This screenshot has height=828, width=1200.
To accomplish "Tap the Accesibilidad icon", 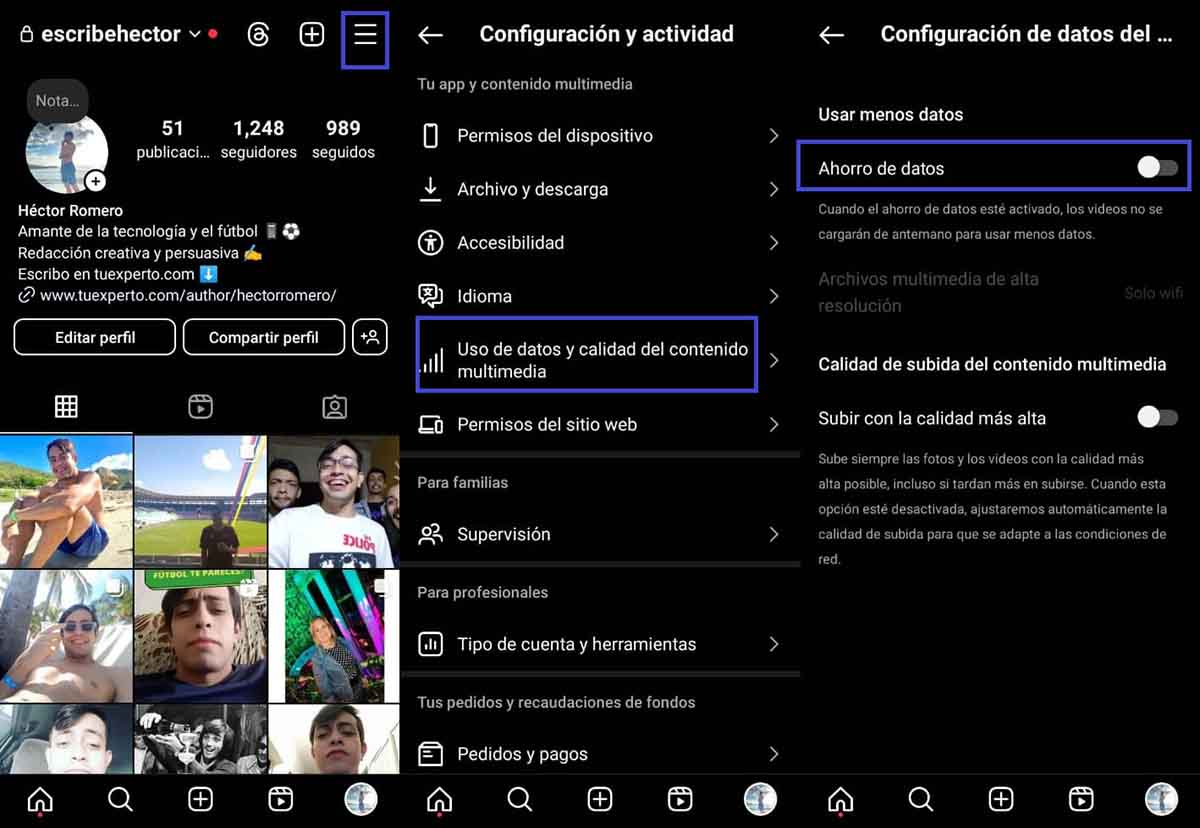I will click(430, 243).
